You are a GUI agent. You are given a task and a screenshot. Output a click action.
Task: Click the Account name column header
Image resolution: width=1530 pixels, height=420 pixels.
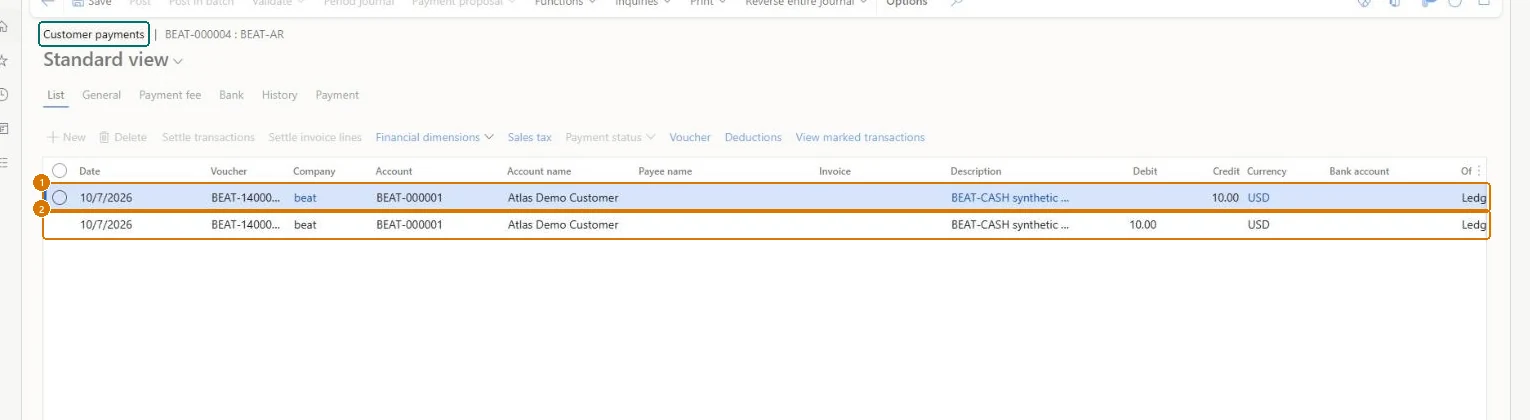coord(539,171)
